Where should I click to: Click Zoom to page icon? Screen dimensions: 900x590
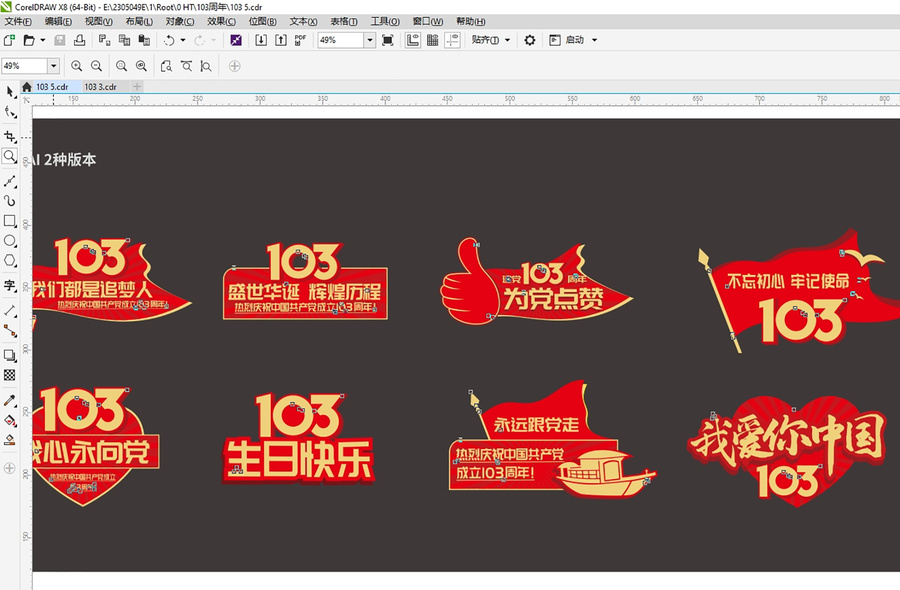click(166, 66)
